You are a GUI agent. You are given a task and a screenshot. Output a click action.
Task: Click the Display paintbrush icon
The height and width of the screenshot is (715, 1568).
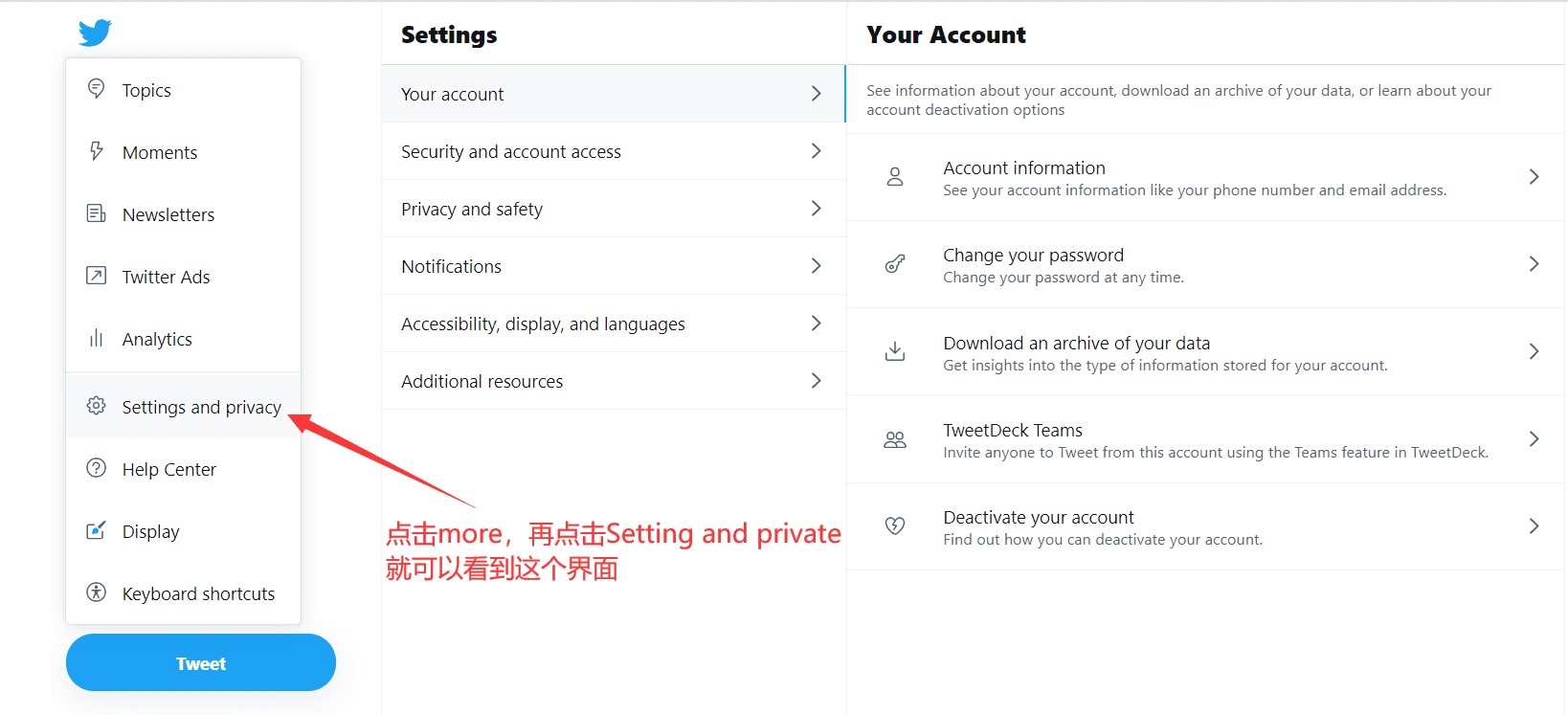(x=96, y=530)
